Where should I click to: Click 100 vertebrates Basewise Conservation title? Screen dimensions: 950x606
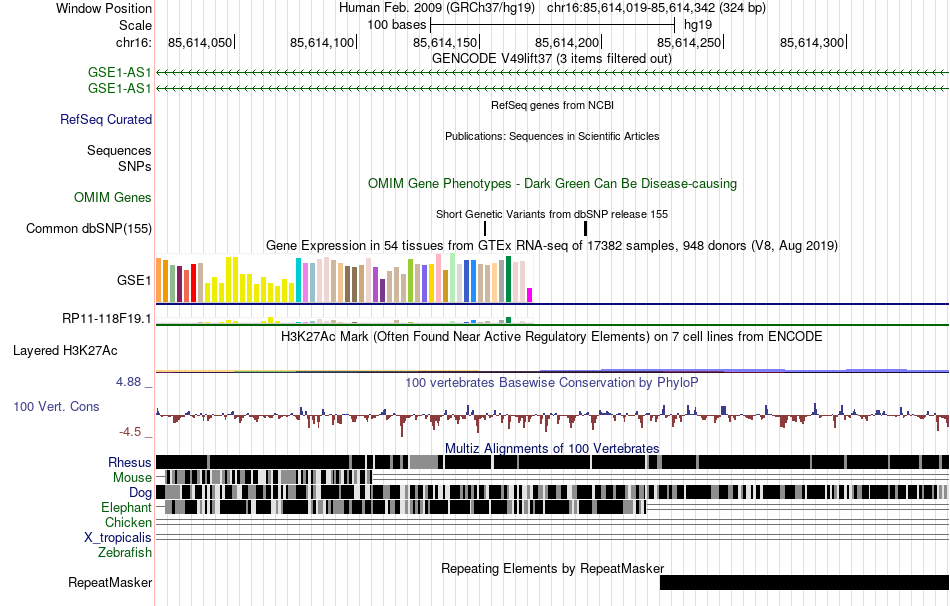pyautogui.click(x=552, y=382)
